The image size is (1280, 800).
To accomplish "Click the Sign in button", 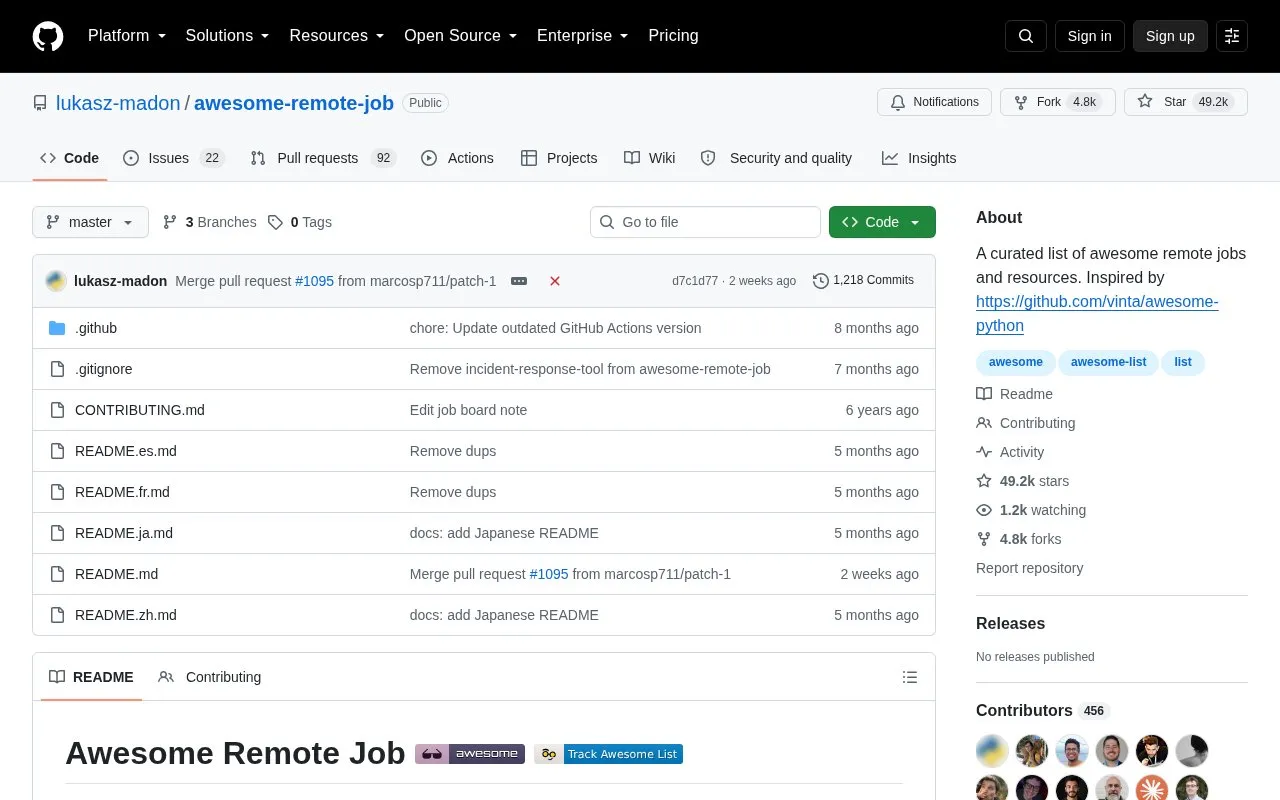I will pos(1089,36).
